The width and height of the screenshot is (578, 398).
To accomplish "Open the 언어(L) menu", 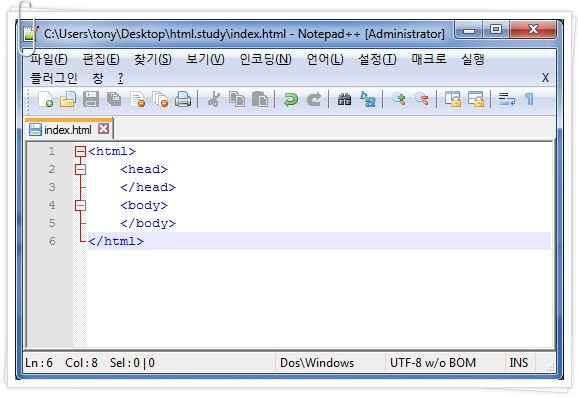I will 325,59.
